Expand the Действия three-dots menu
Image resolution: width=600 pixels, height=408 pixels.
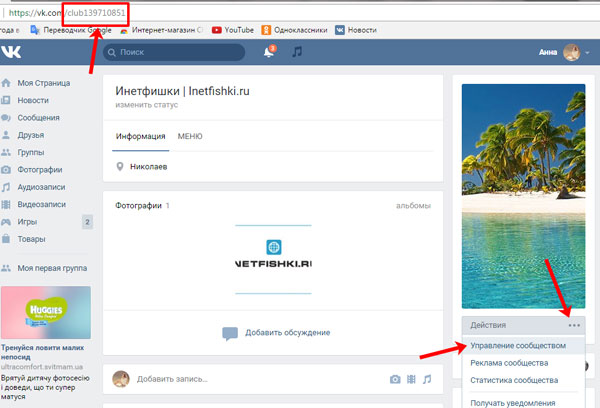[x=573, y=325]
